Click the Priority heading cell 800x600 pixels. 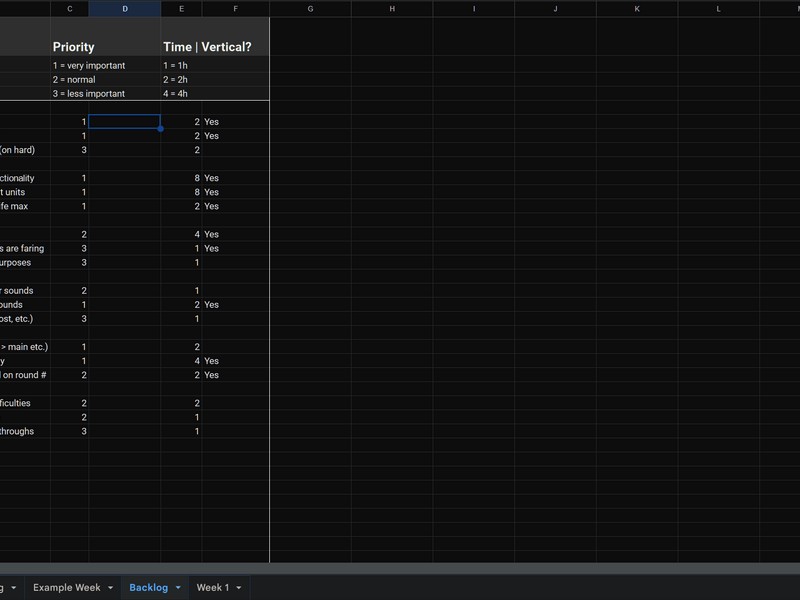pyautogui.click(x=74, y=47)
